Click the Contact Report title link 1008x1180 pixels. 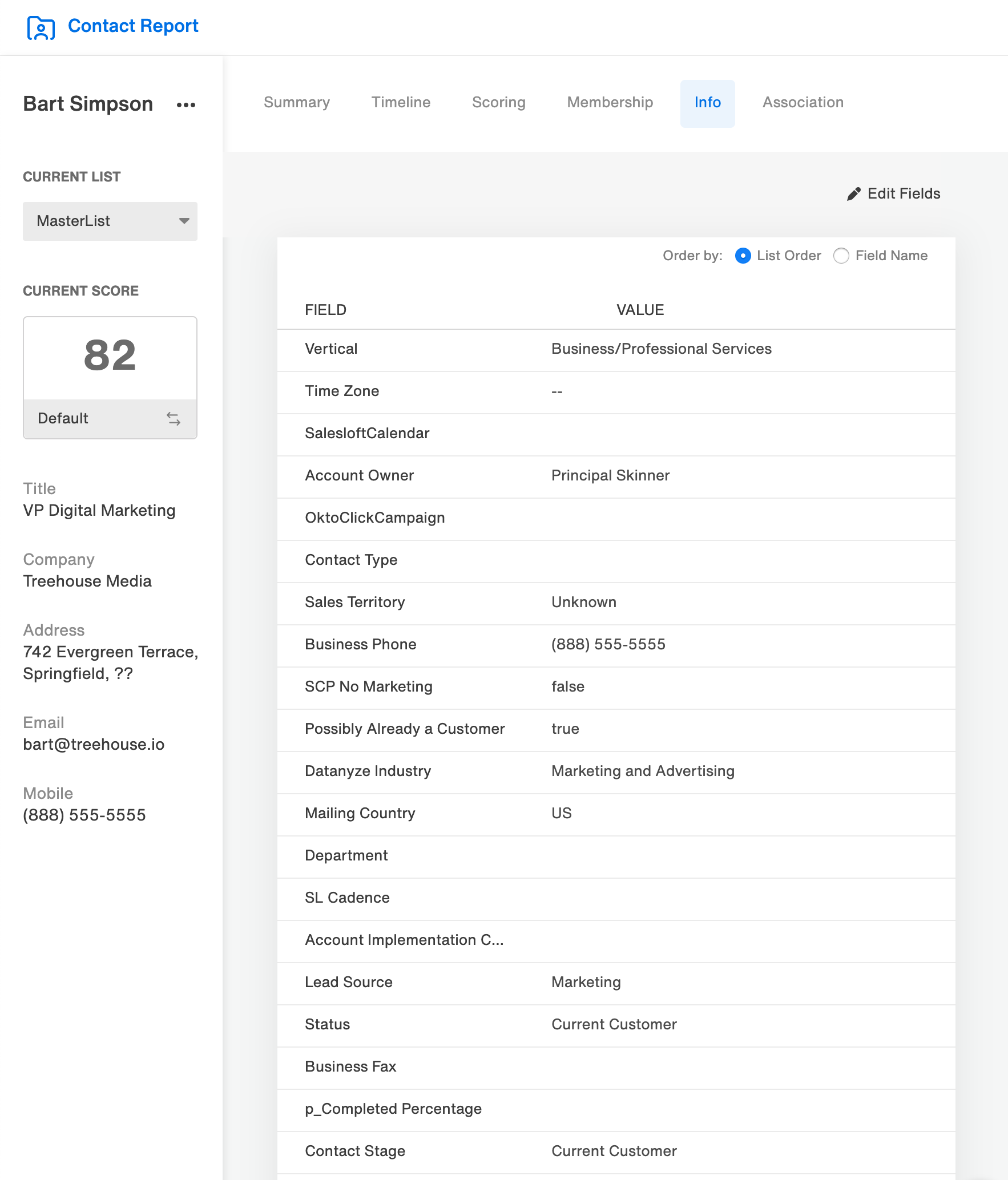click(x=132, y=26)
